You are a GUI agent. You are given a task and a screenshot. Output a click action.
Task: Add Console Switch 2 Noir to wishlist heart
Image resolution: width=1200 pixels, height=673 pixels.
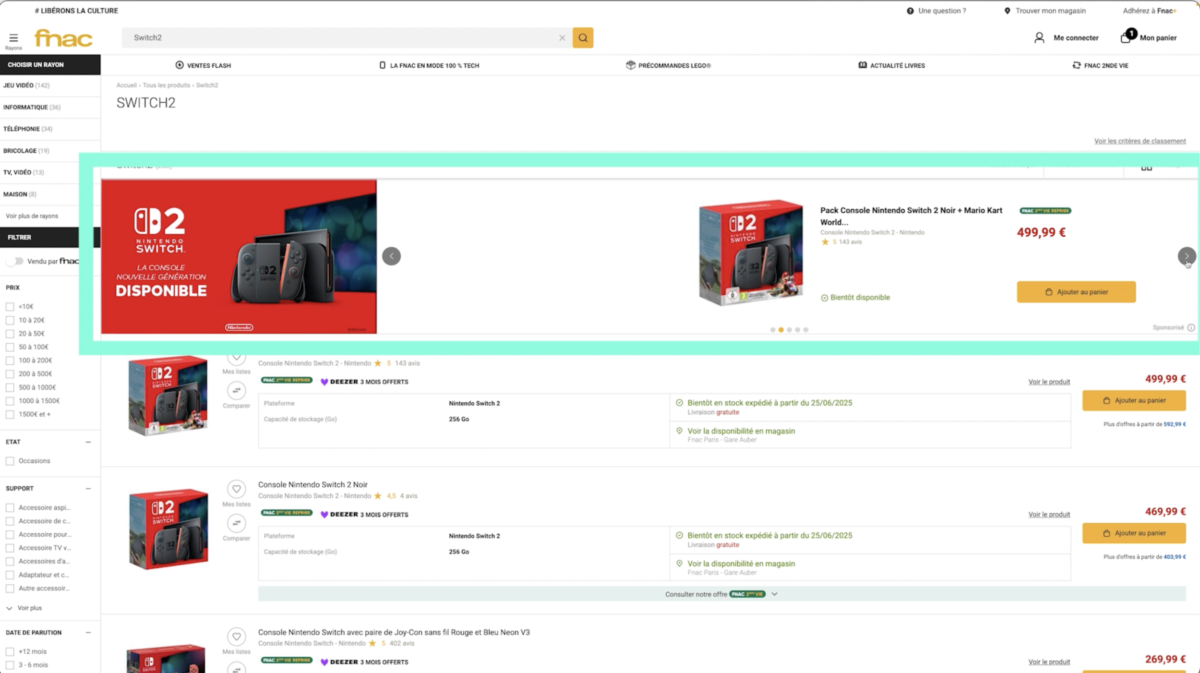tap(236, 489)
